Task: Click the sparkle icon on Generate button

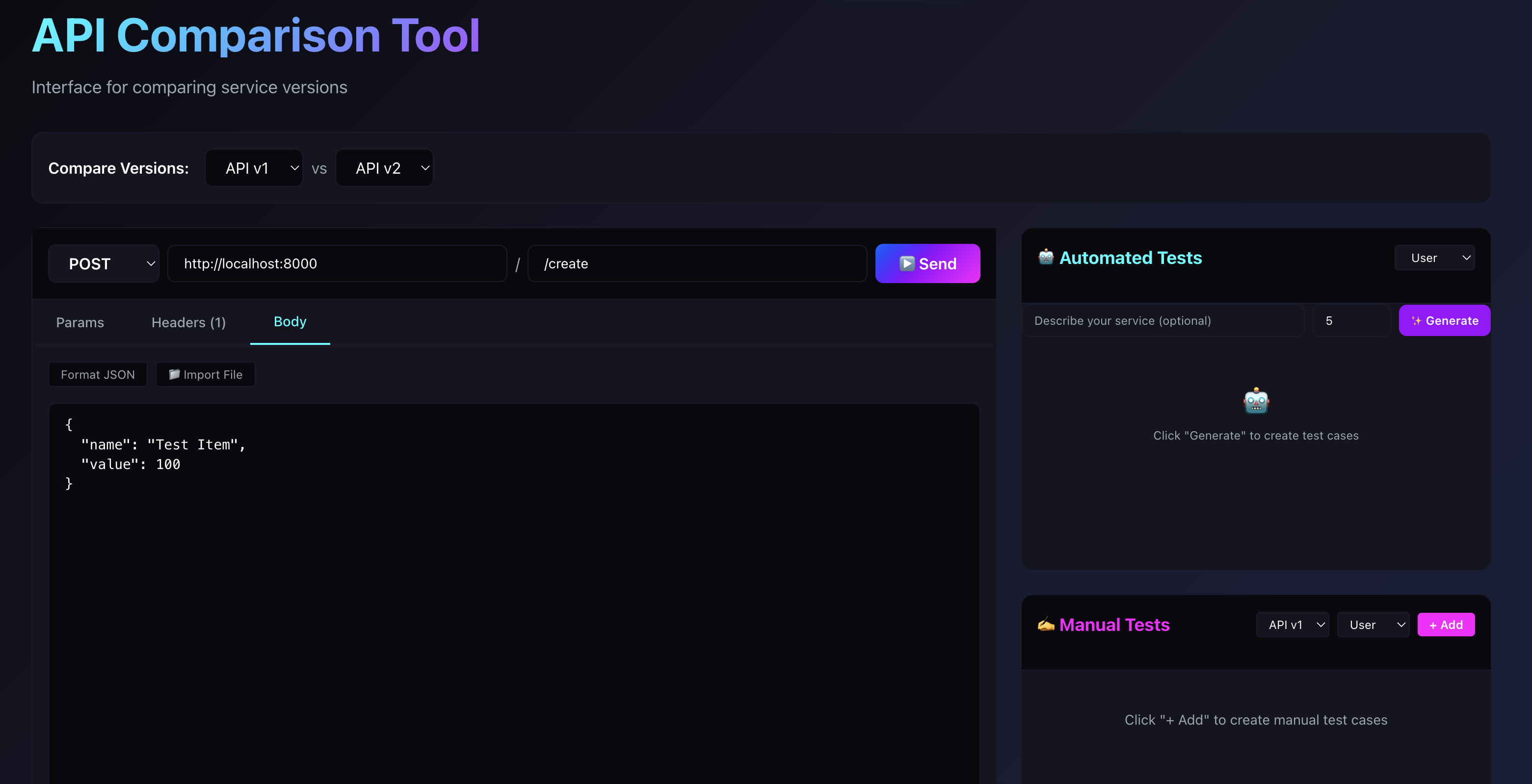Action: coord(1416,321)
